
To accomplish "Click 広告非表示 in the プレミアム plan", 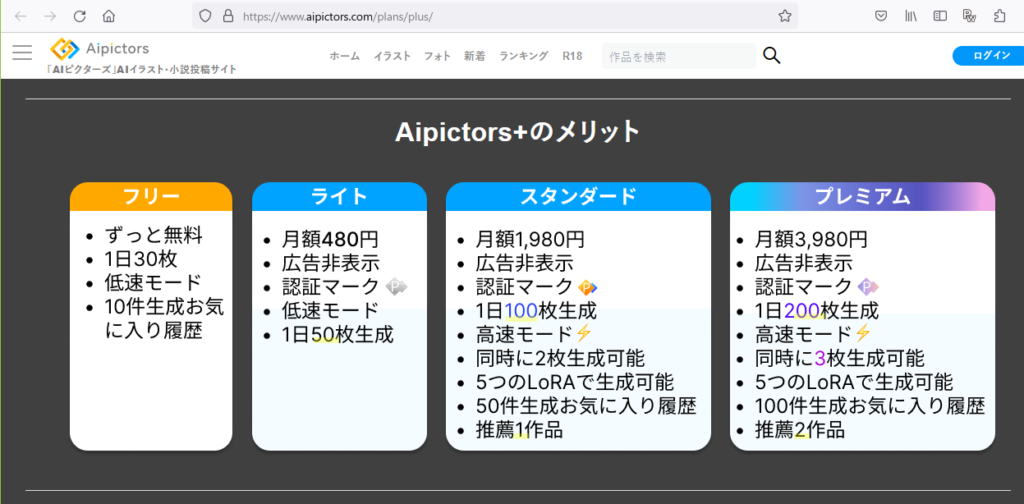I will [803, 263].
